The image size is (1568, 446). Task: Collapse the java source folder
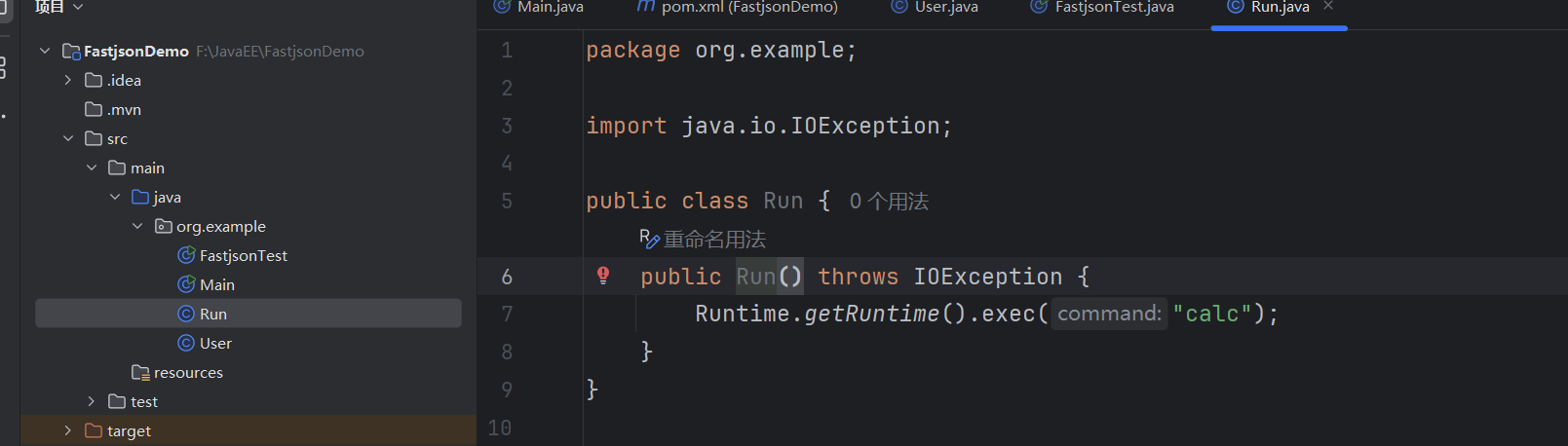[x=115, y=197]
